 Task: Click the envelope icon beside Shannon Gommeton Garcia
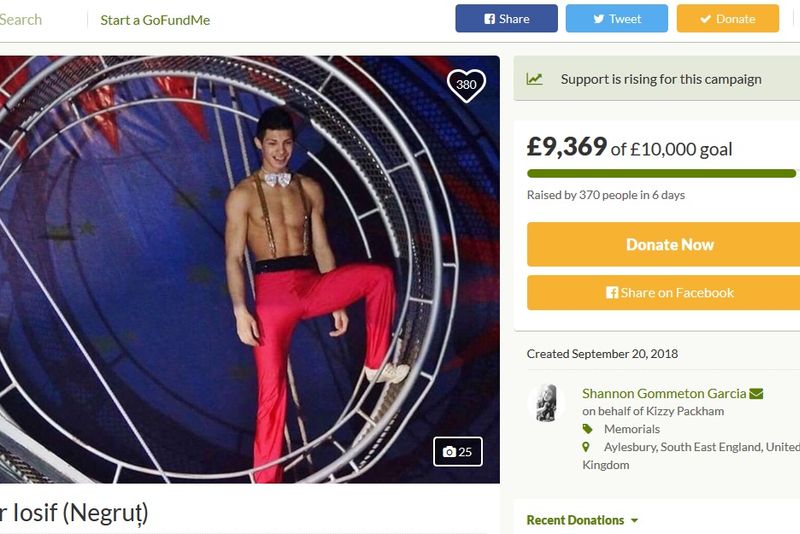pyautogui.click(x=756, y=394)
